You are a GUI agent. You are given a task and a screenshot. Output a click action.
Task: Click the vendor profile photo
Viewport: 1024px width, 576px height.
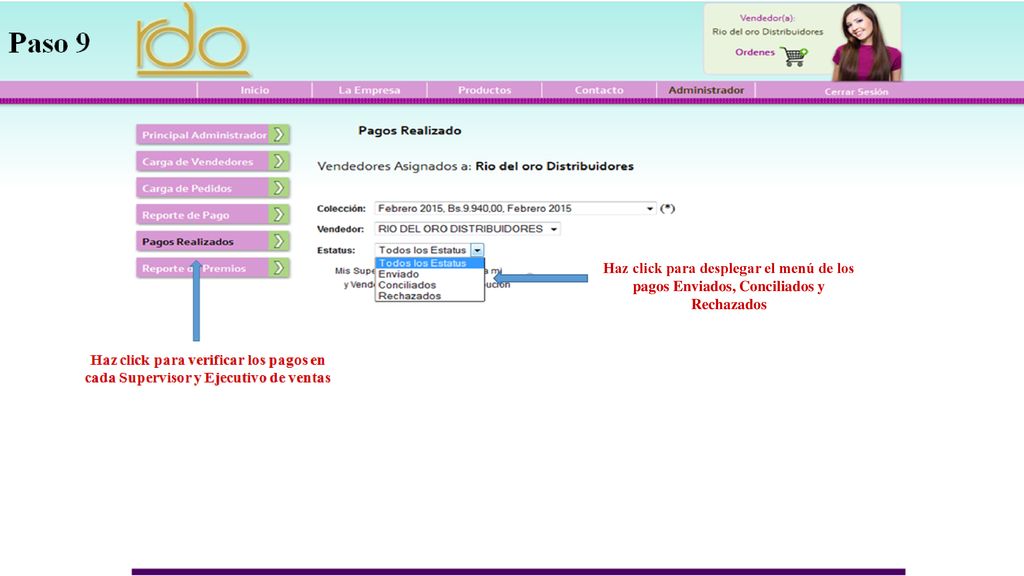click(867, 42)
